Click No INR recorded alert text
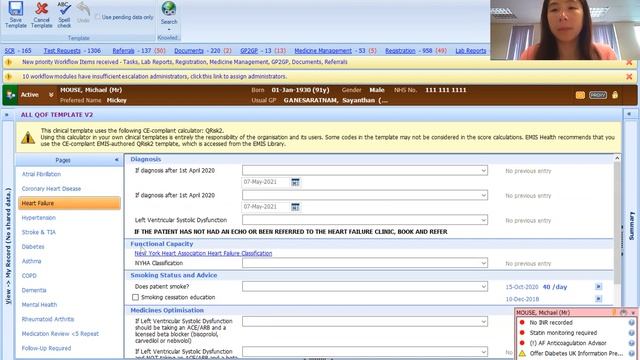Image resolution: width=640 pixels, height=360 pixels. click(551, 322)
